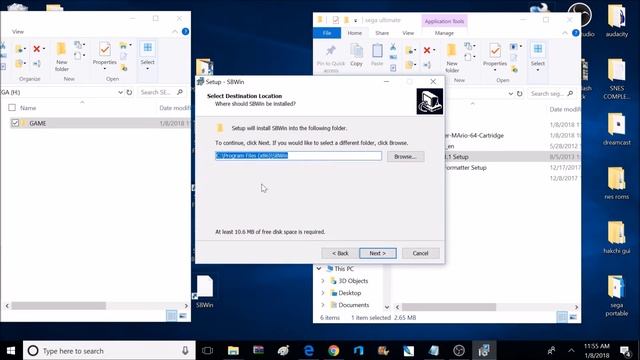This screenshot has height=360, width=640.
Task: Open the SBWin shortcut on desktop
Action: (204, 291)
